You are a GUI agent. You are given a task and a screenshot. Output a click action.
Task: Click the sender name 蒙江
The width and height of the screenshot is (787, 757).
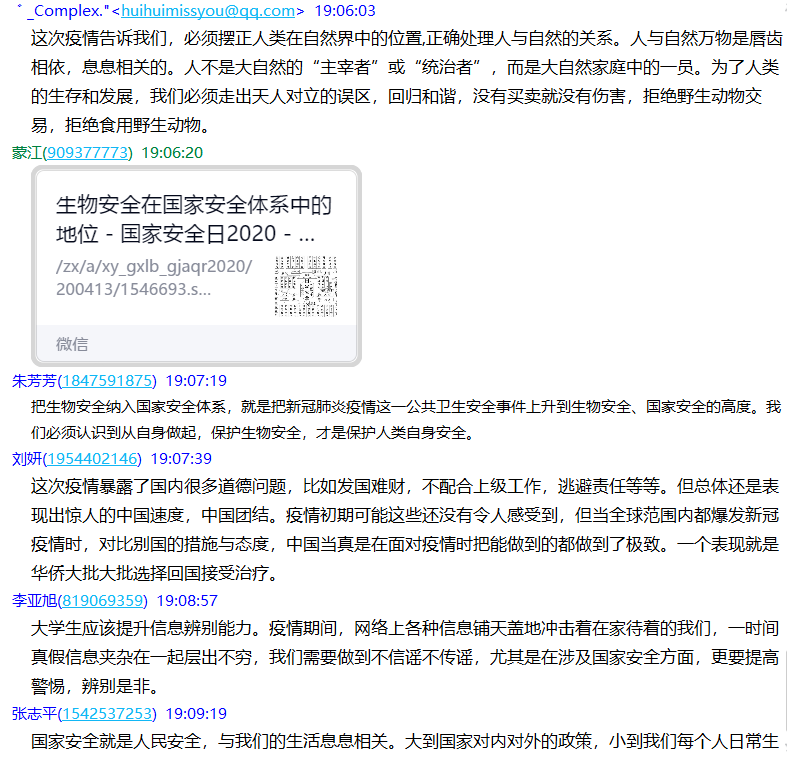27,153
